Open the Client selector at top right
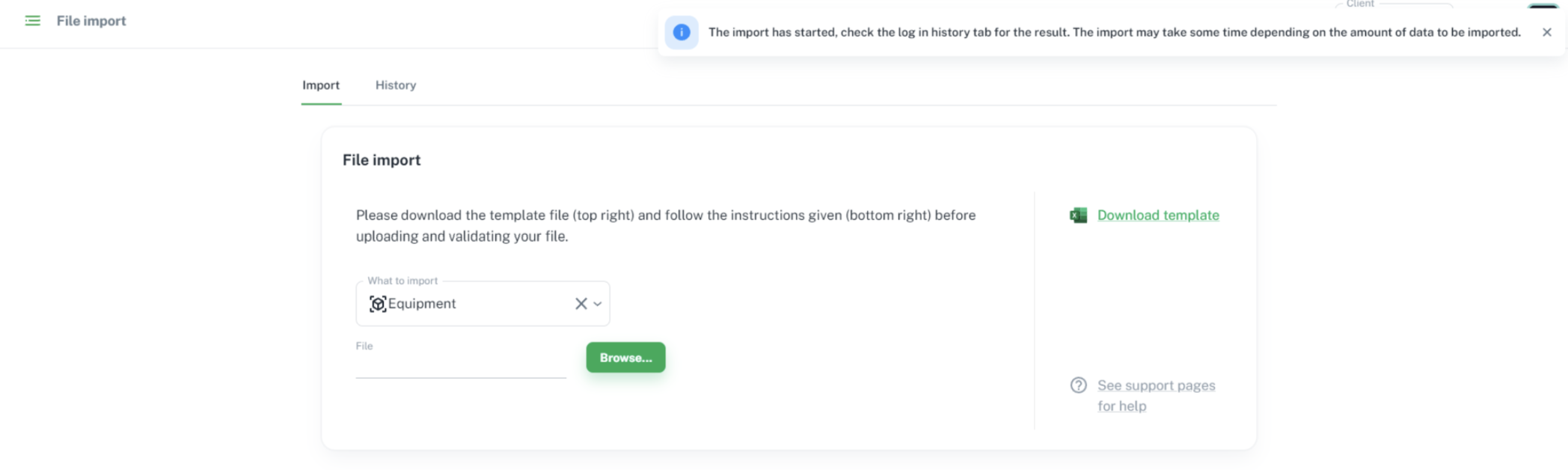The height and width of the screenshot is (470, 1568). pos(1394,4)
